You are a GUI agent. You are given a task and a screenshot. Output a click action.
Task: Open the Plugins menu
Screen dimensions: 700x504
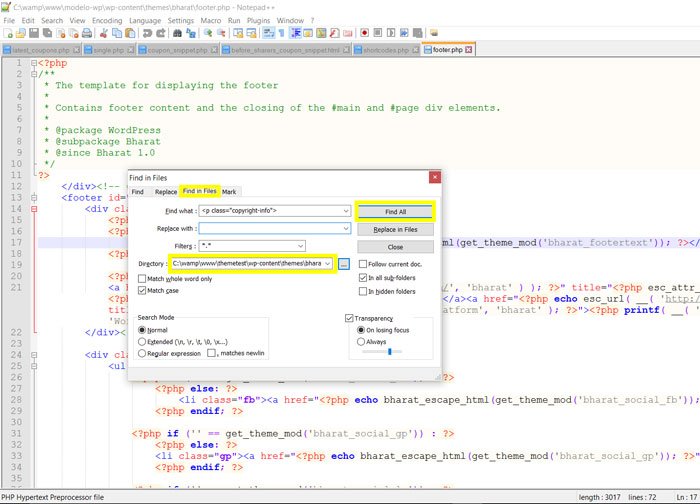point(258,21)
